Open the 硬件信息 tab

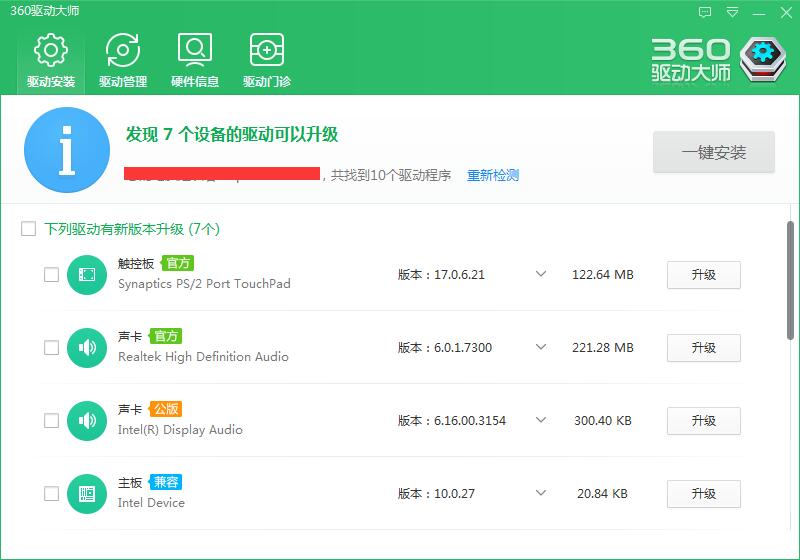(195, 60)
